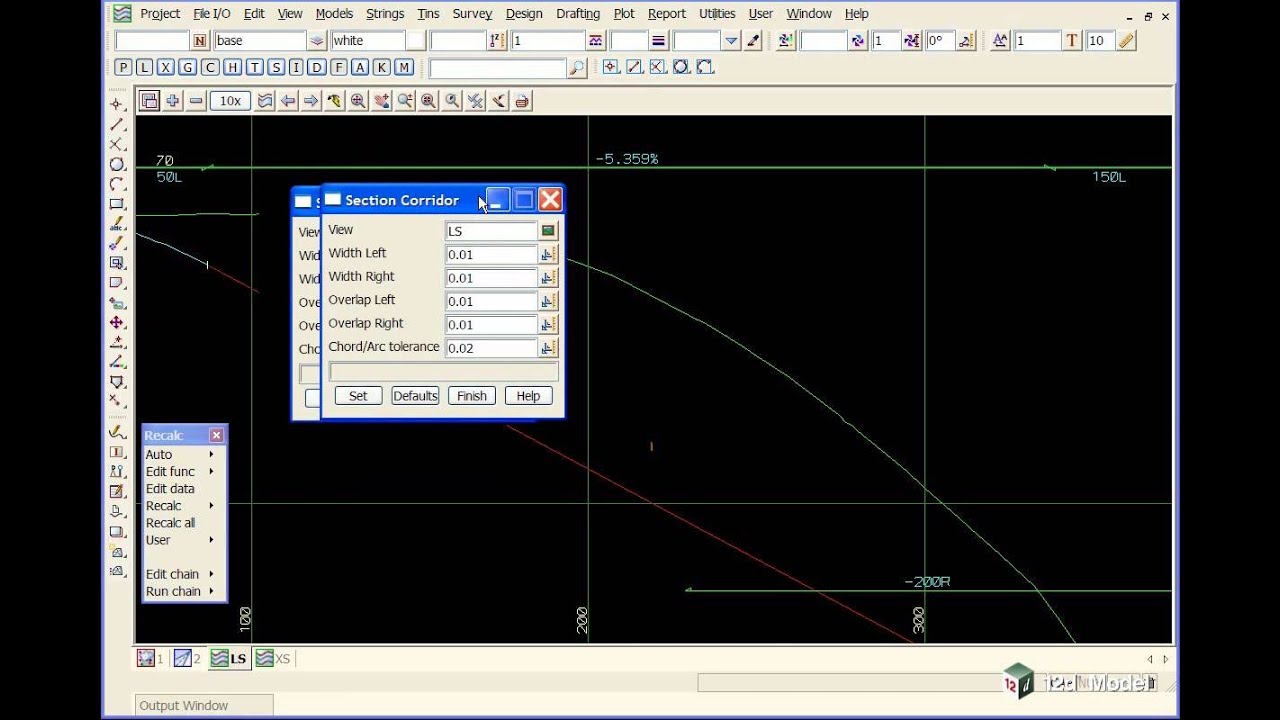Open the Project menu
Screen dimensions: 1280x720
coord(160,14)
